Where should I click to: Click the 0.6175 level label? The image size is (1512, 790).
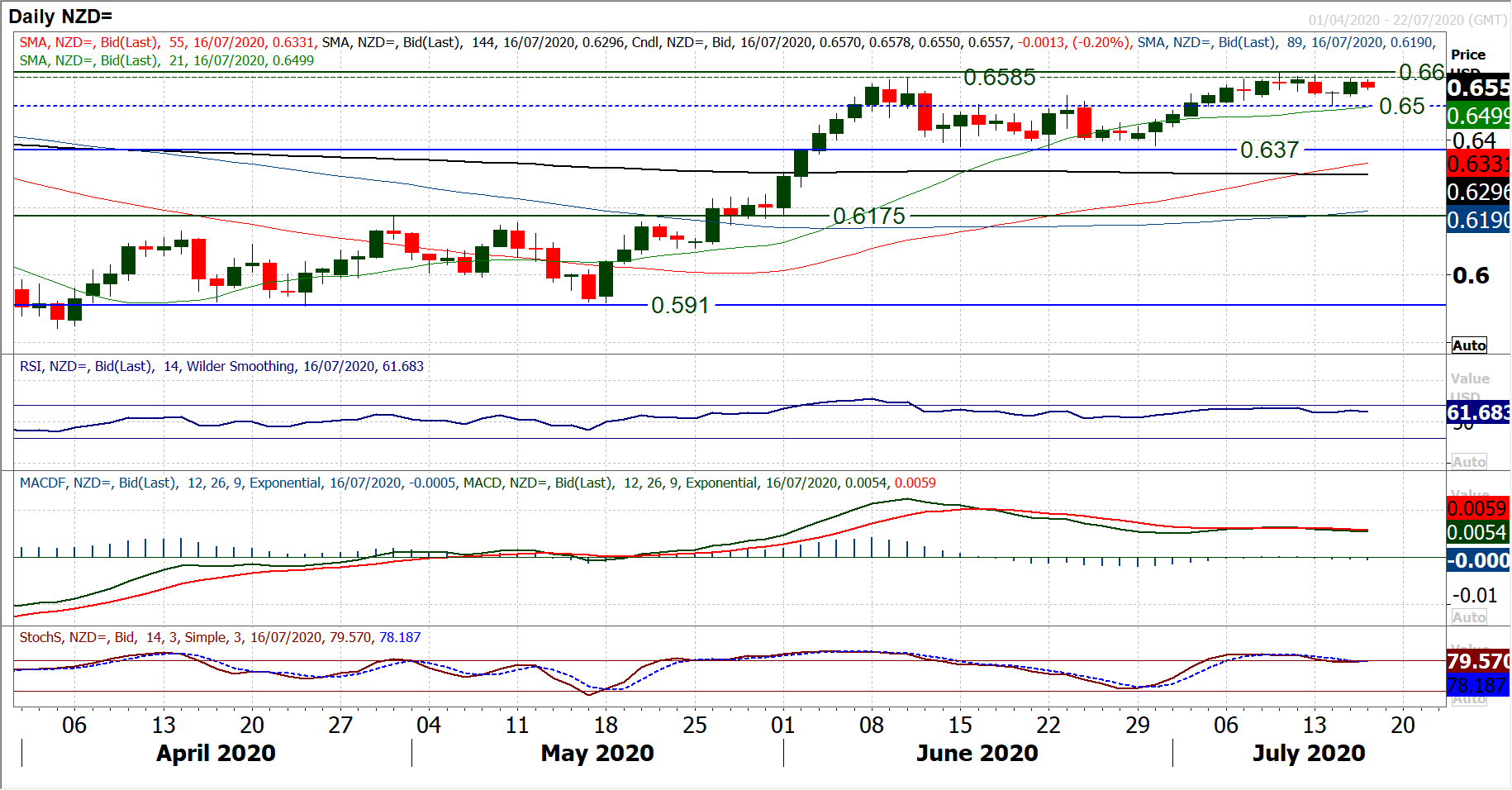[x=869, y=216]
